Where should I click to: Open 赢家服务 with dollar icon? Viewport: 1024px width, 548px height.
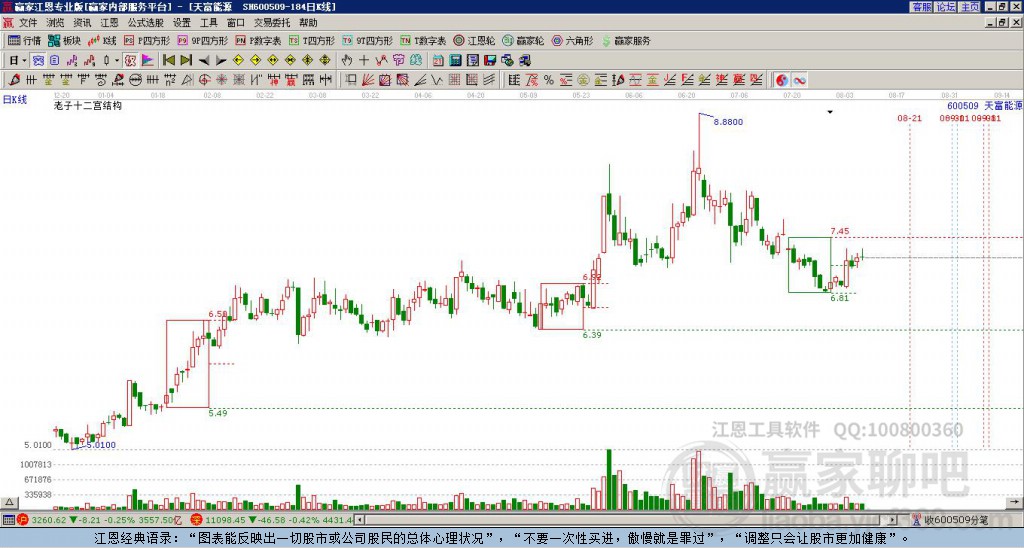point(626,40)
